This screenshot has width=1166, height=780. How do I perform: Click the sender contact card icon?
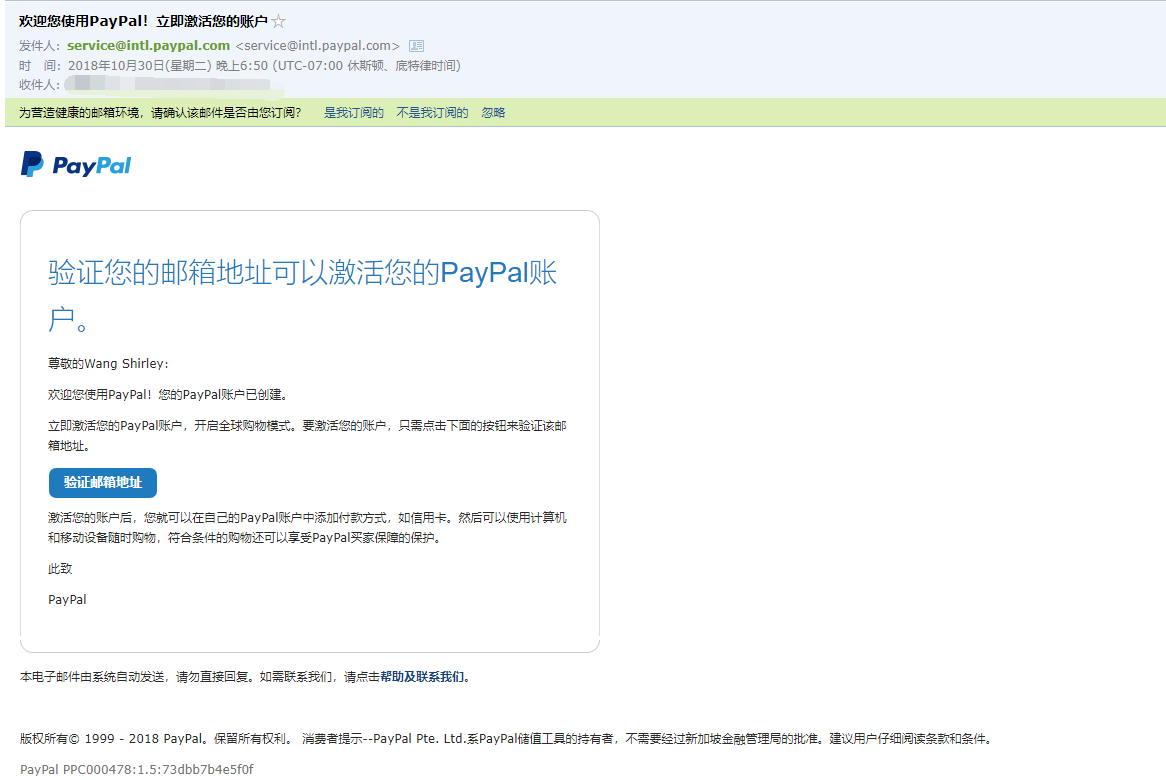[416, 46]
